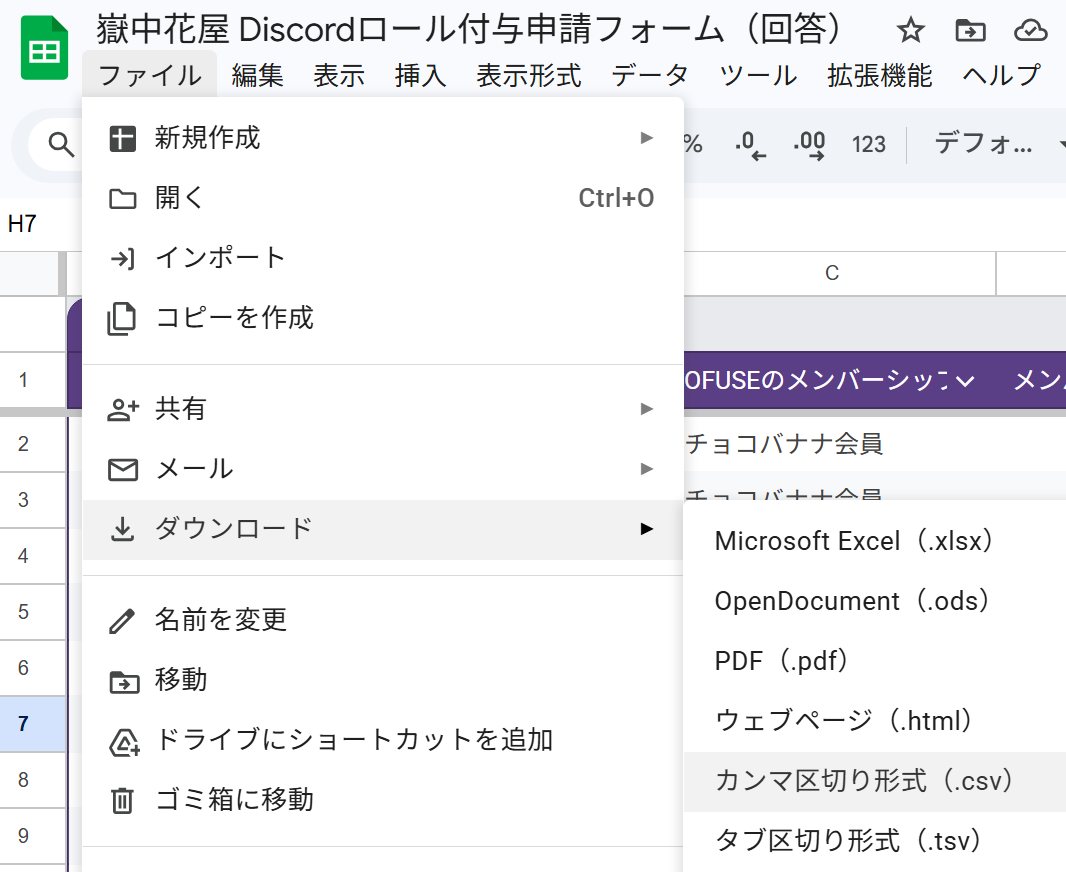Select row 7 header
Screen dimensions: 1066x872
(x=24, y=724)
